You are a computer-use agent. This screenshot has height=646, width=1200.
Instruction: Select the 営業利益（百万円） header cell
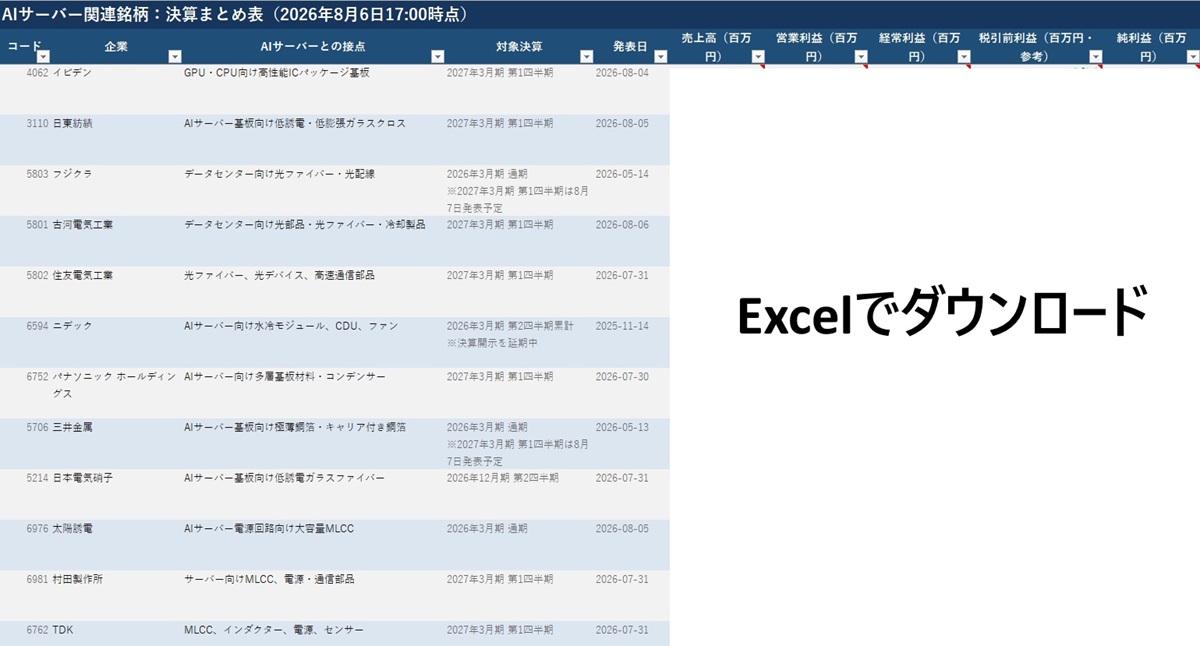tap(817, 47)
